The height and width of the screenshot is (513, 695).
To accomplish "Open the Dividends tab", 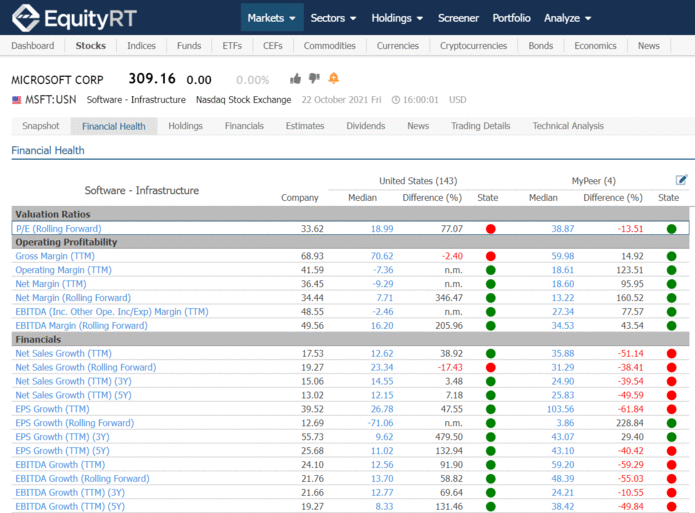I will pos(366,126).
